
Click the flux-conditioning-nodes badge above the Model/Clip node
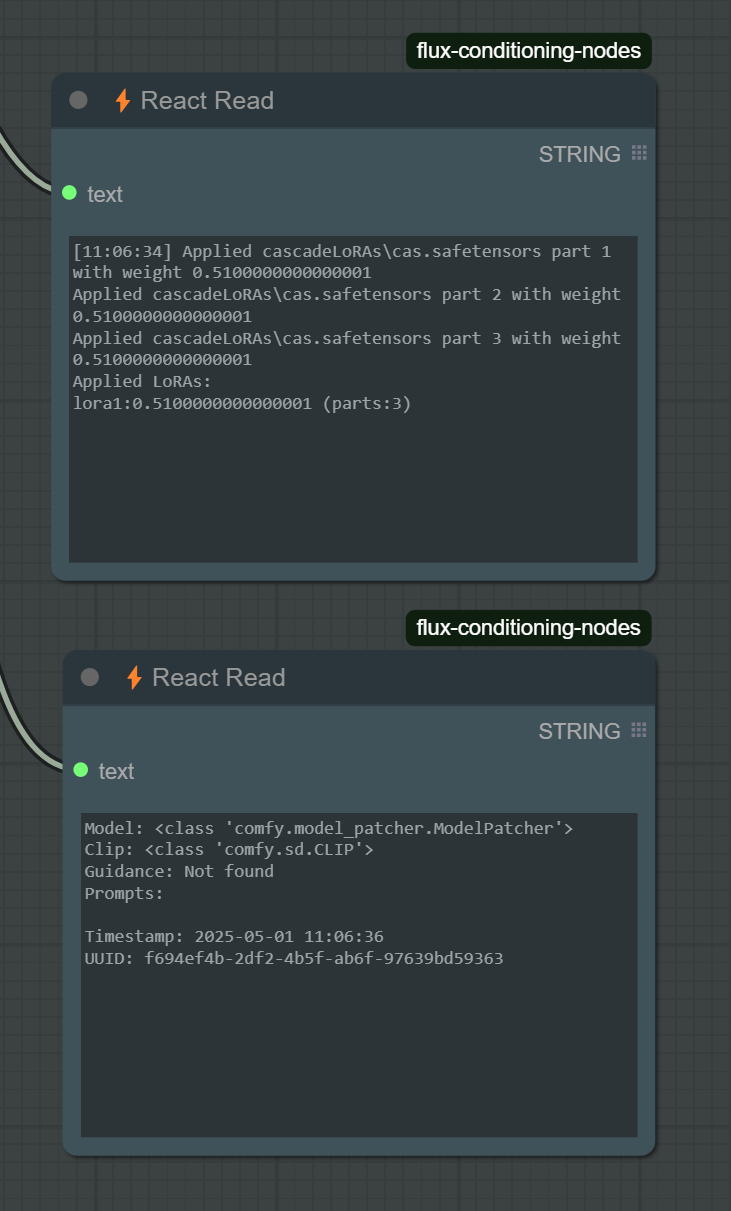(x=529, y=628)
